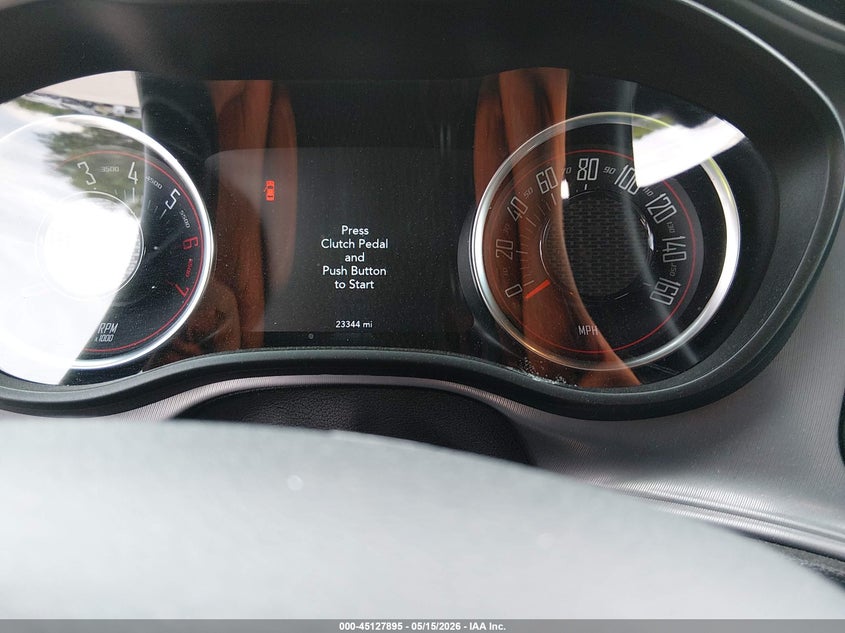Click the MPH label on speedometer

(x=588, y=330)
